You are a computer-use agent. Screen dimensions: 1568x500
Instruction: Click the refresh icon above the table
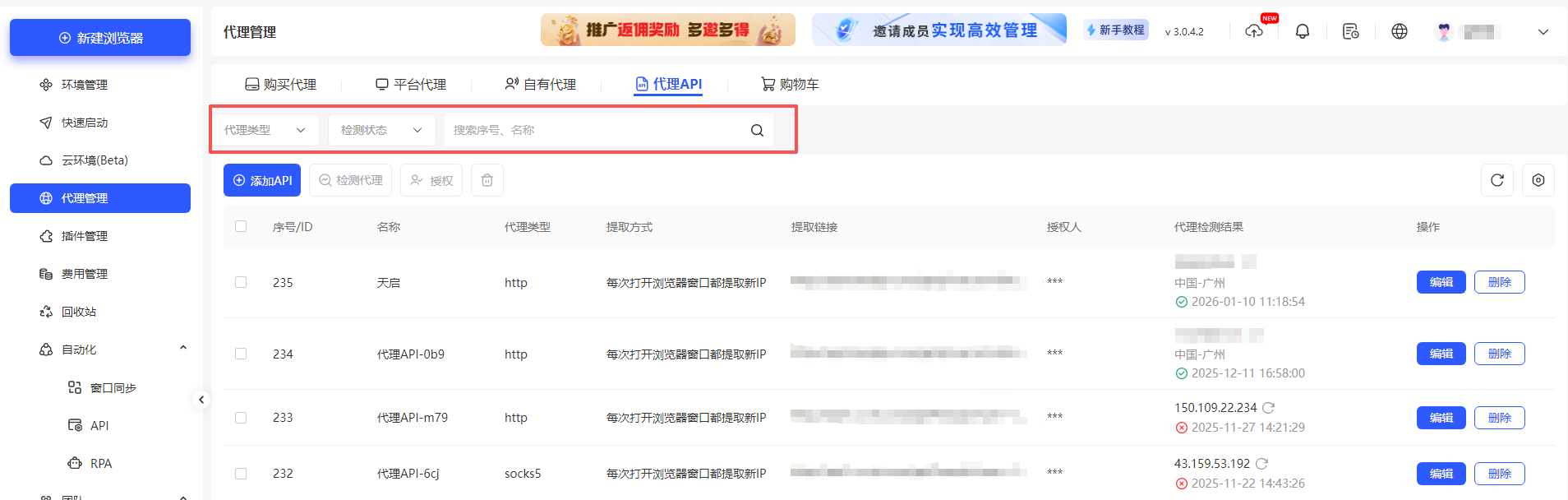tap(1497, 180)
